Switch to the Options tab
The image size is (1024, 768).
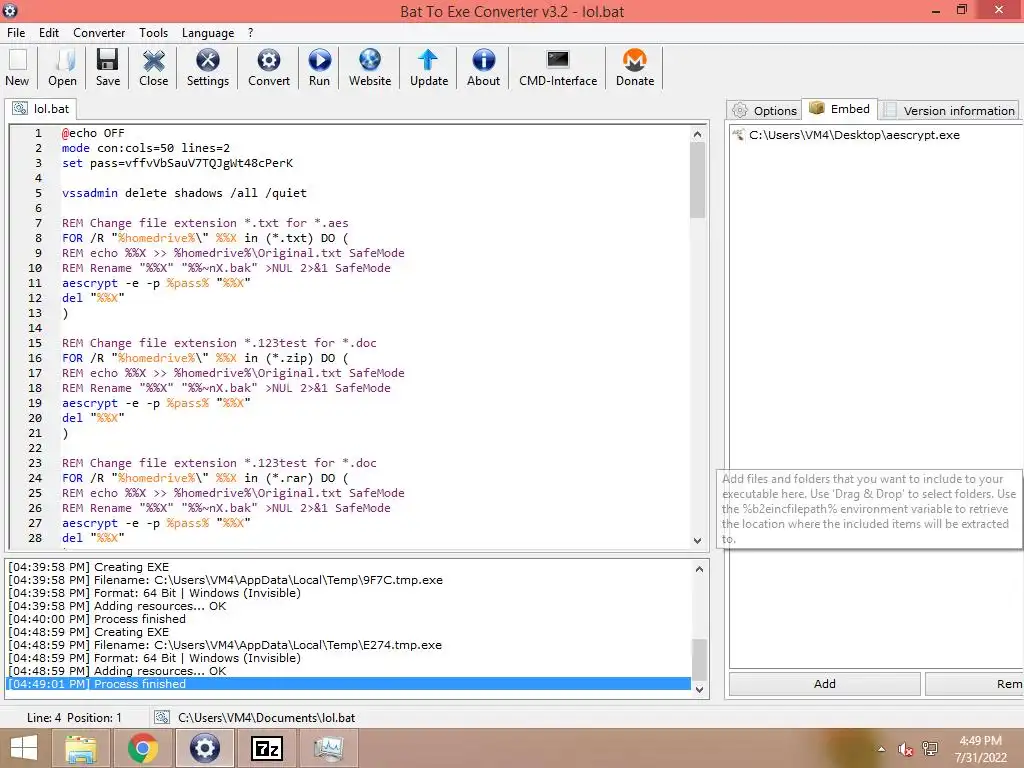click(x=765, y=110)
